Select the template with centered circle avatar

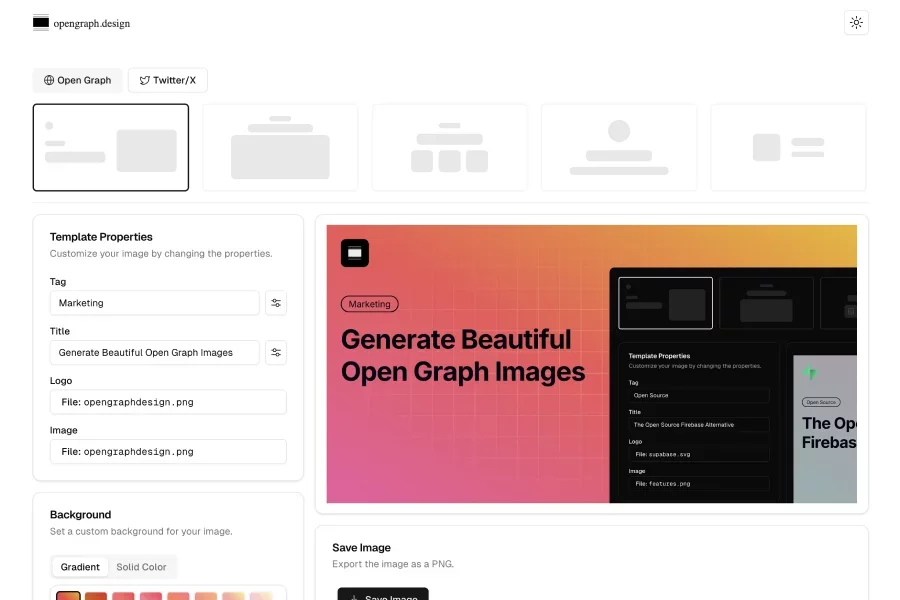(619, 146)
